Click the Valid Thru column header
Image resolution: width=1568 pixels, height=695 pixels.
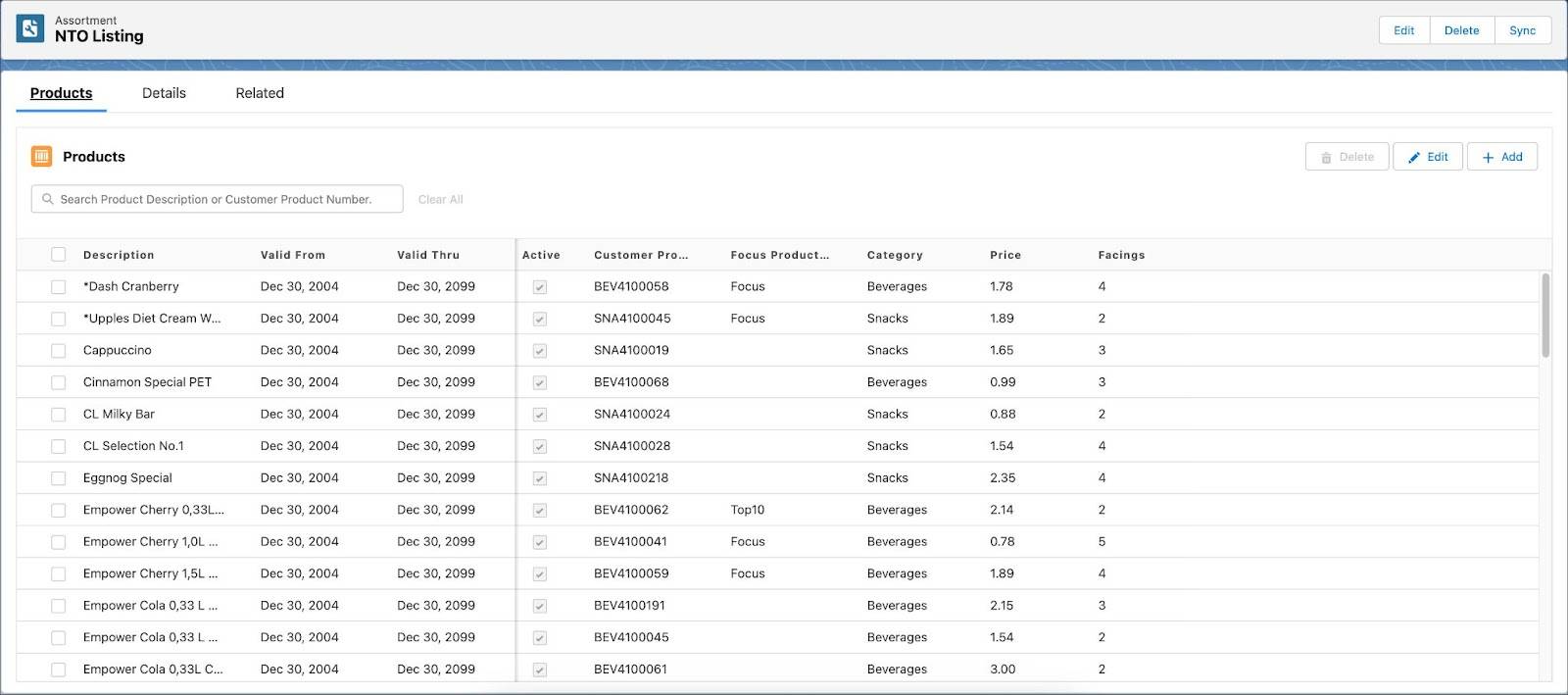428,255
